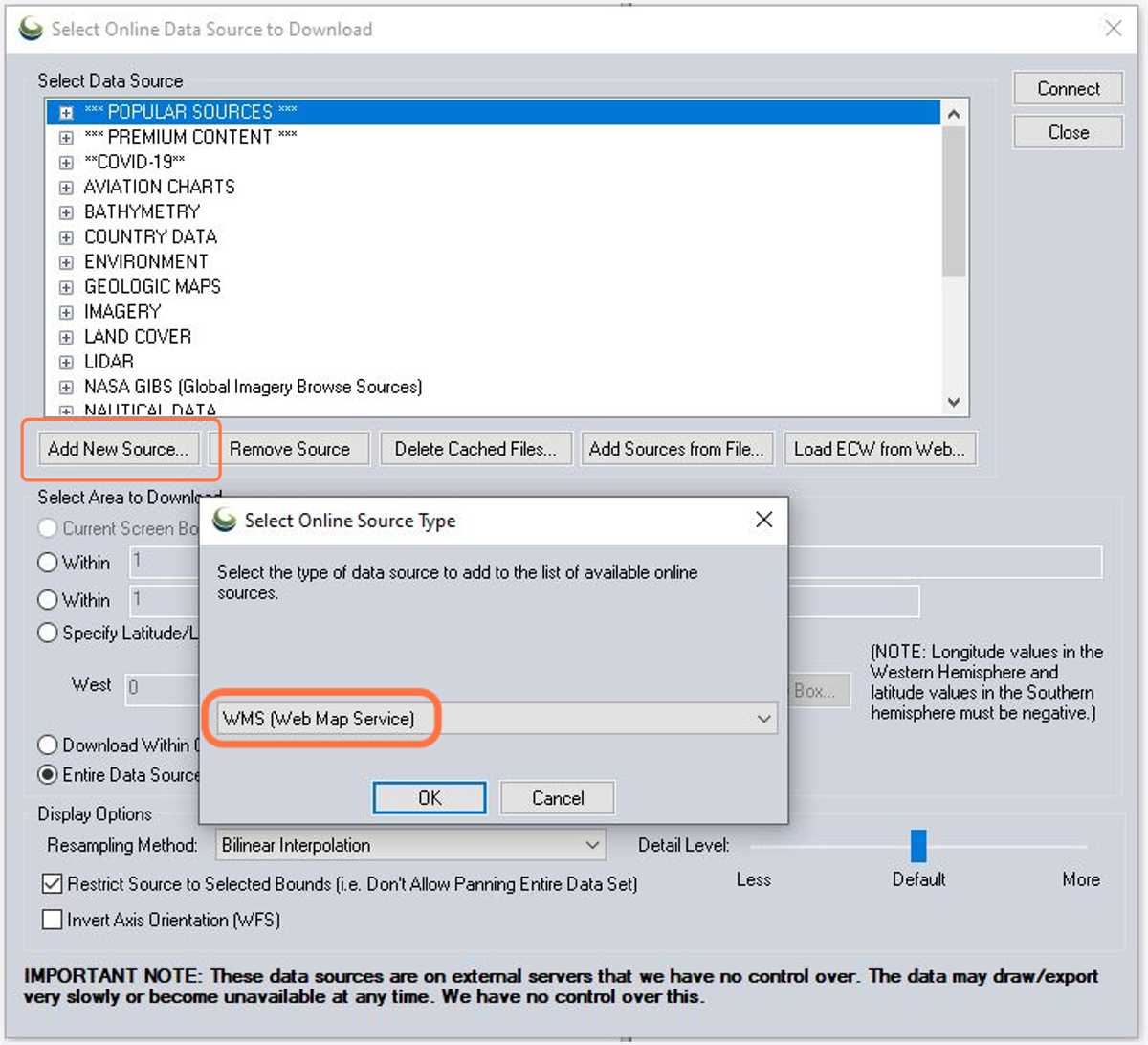The image size is (1148, 1045).
Task: Select the Current Screen Bounds radio option
Action: click(48, 528)
